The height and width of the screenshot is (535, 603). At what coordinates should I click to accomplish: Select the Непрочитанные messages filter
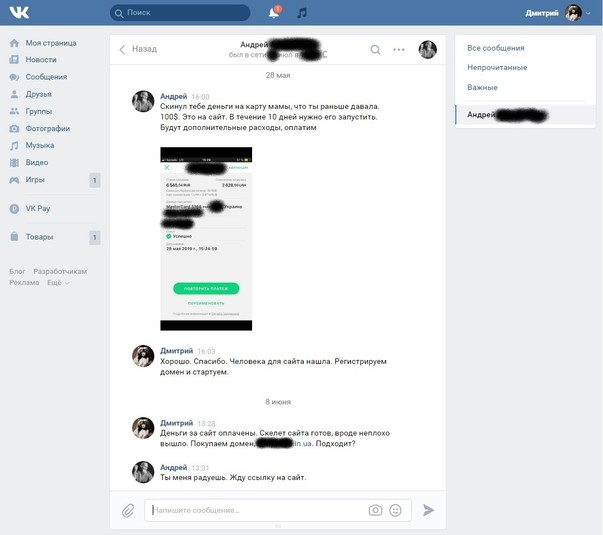coord(497,67)
